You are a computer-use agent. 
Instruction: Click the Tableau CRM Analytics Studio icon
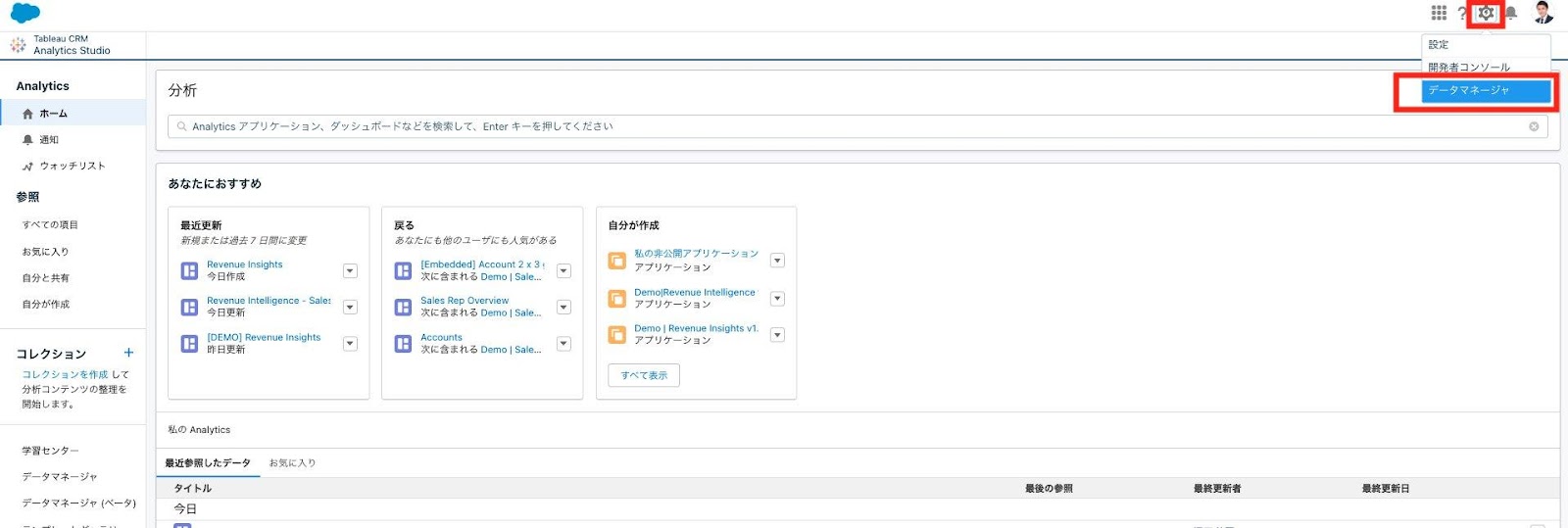(x=18, y=45)
